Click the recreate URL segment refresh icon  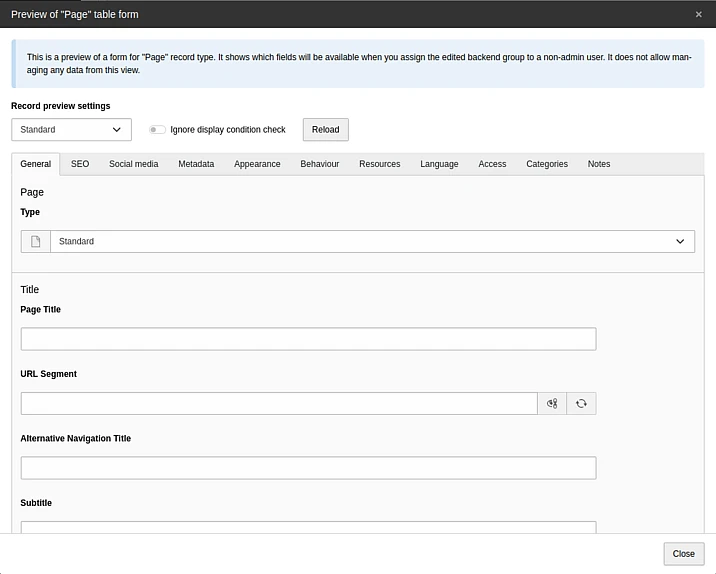tap(581, 404)
